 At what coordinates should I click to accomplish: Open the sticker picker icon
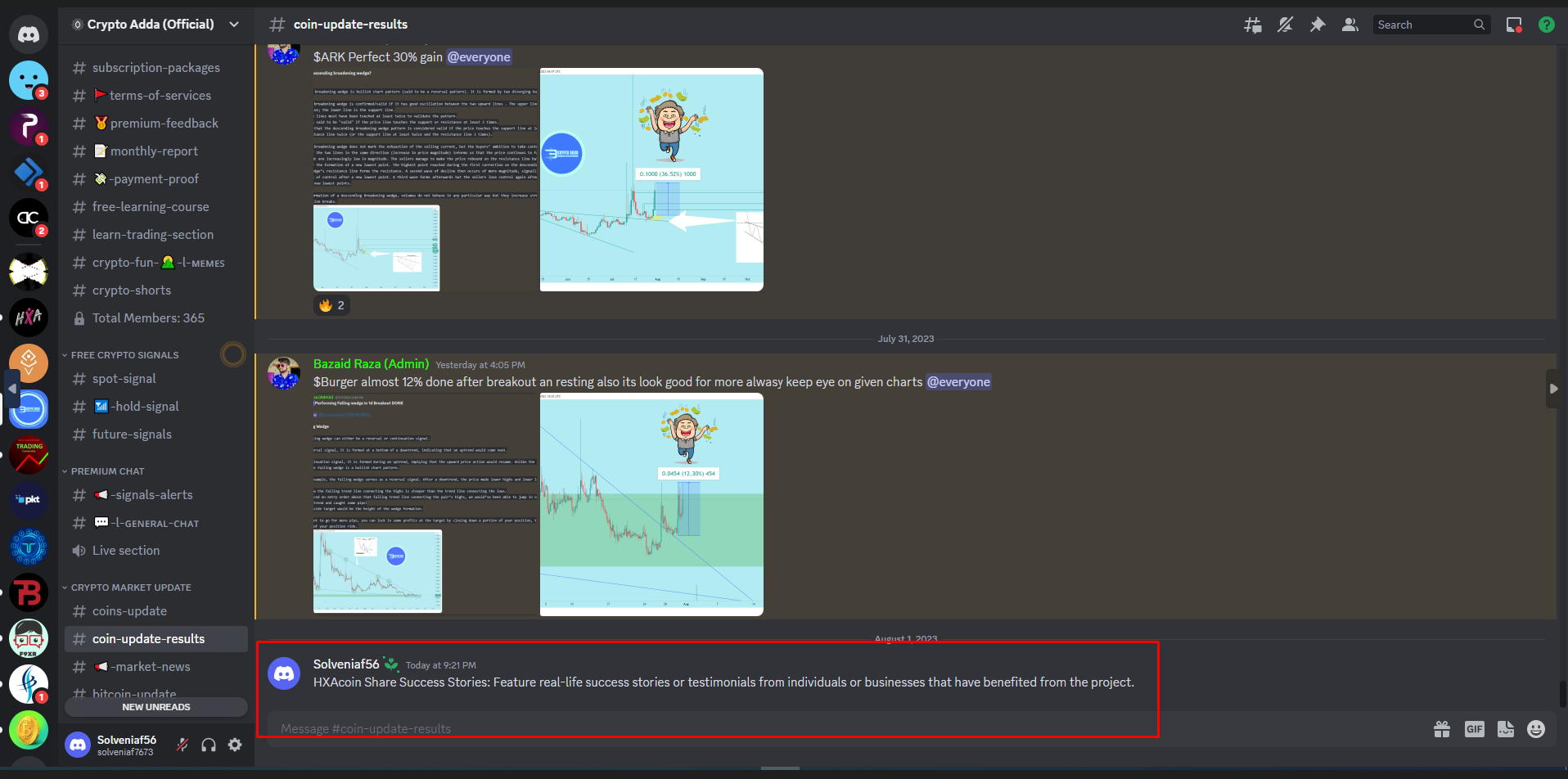tap(1506, 729)
